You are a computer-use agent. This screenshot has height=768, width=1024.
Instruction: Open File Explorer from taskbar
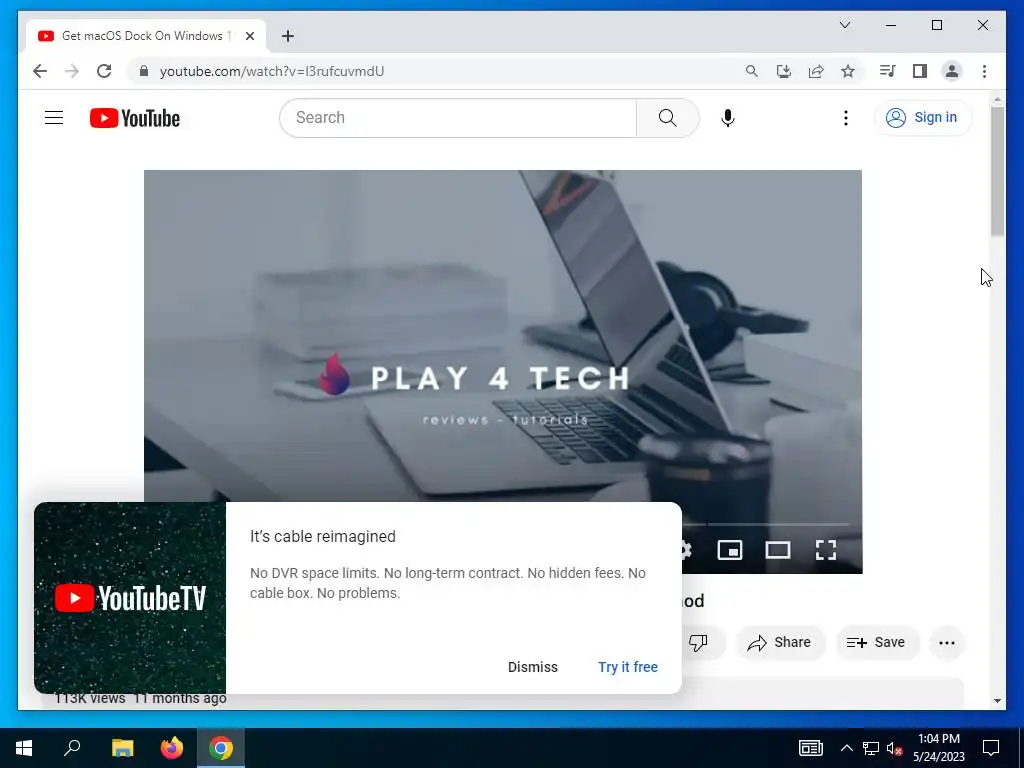coord(122,748)
